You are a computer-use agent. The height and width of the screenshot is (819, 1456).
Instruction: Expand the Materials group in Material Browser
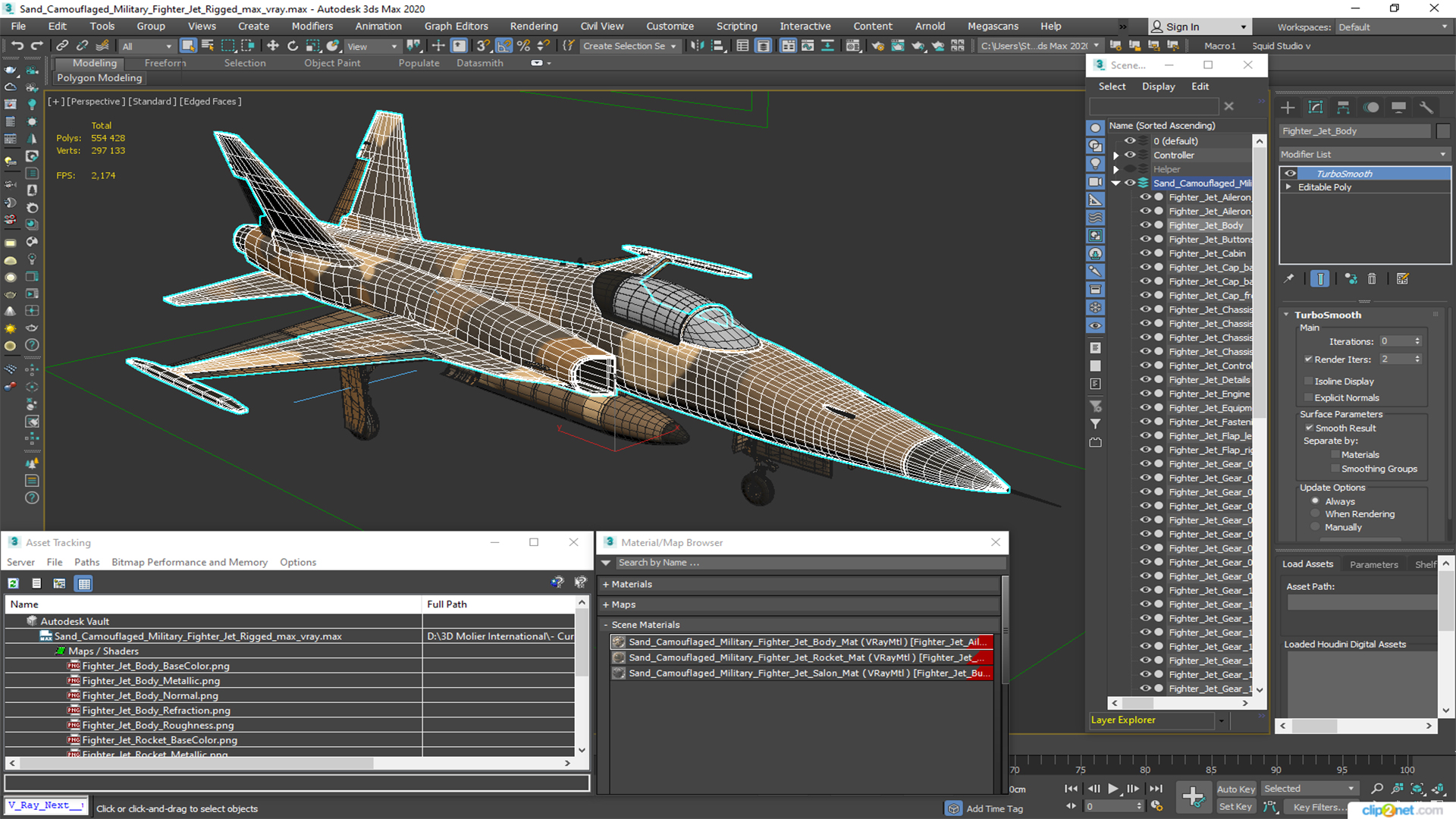[x=607, y=585]
